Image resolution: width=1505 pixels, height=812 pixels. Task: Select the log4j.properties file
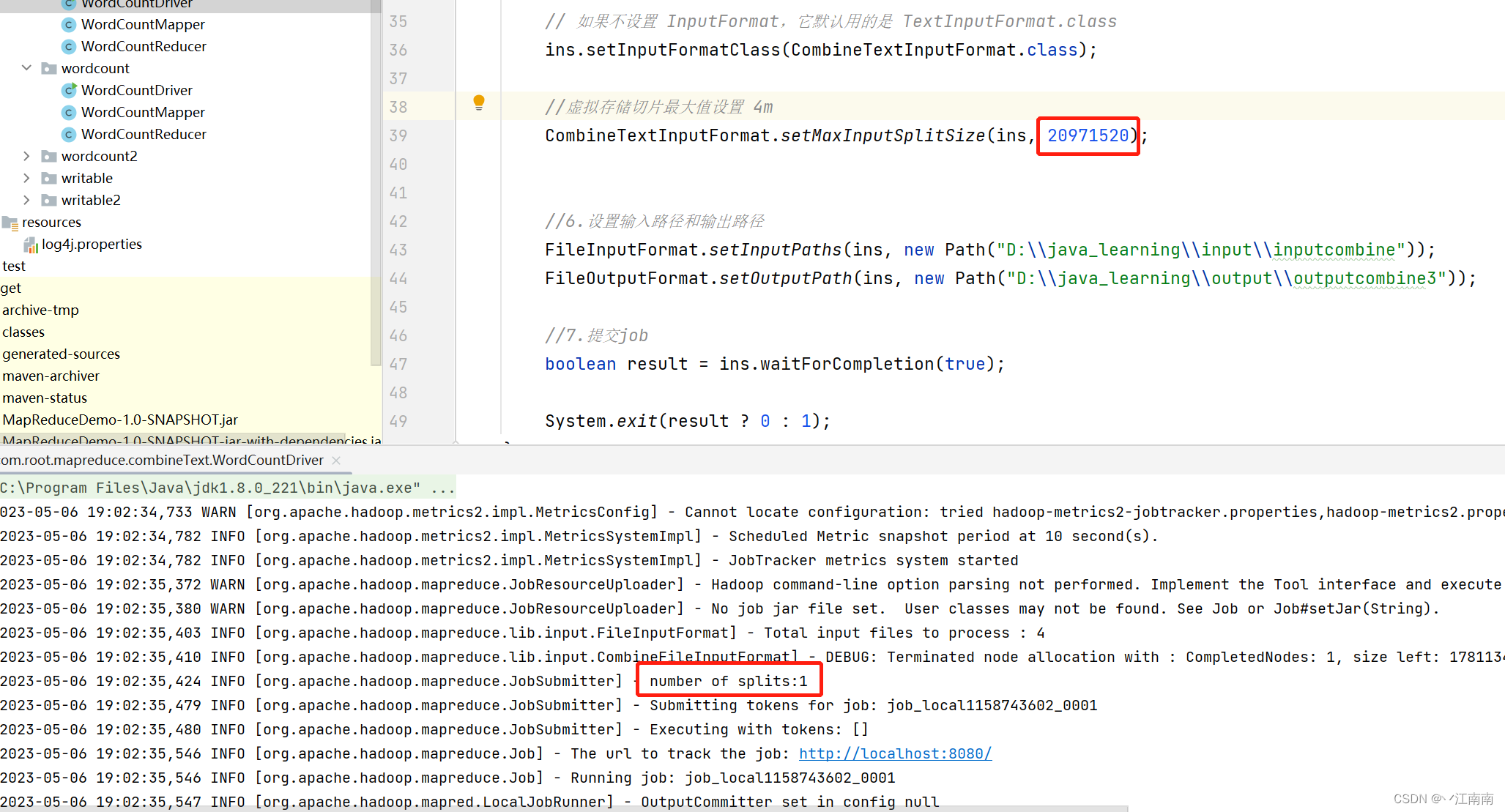[92, 244]
